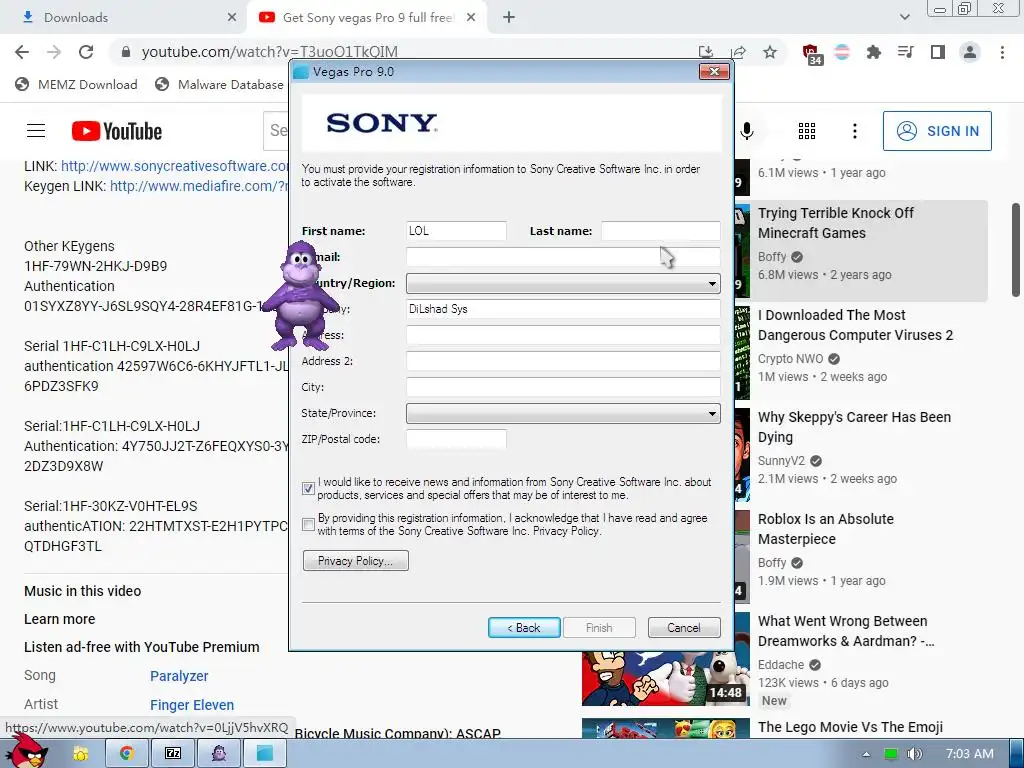Click the BonziBuddy purple gorilla

click(300, 295)
